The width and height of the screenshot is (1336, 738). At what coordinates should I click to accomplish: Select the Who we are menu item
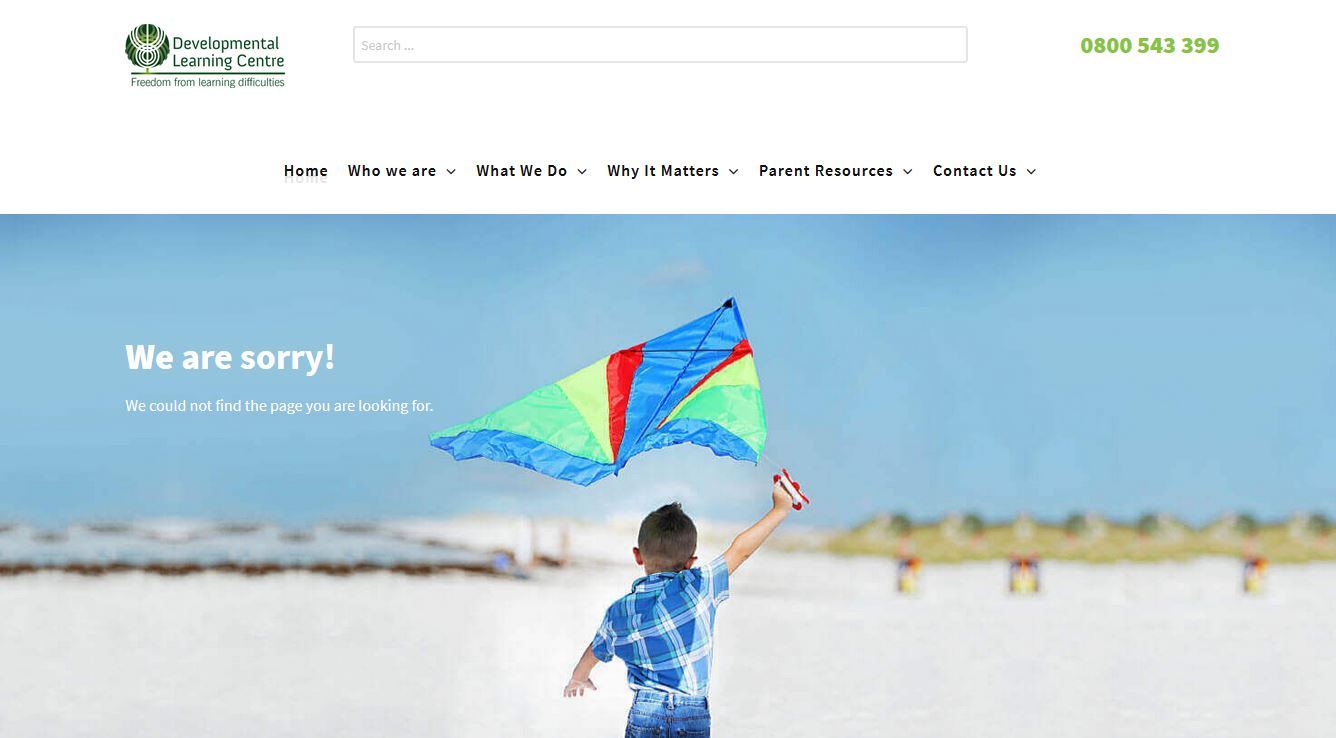click(x=392, y=171)
